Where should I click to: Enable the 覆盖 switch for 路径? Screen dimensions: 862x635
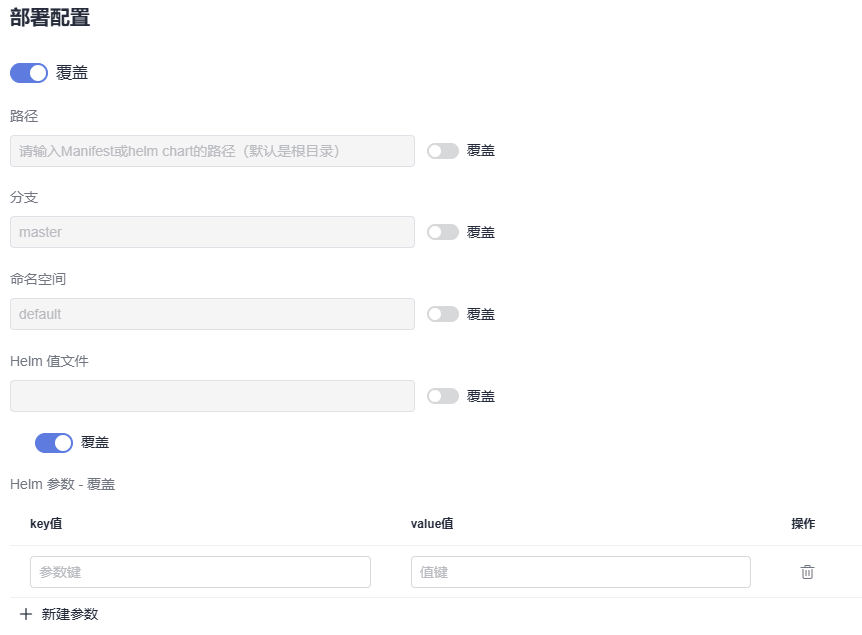443,151
